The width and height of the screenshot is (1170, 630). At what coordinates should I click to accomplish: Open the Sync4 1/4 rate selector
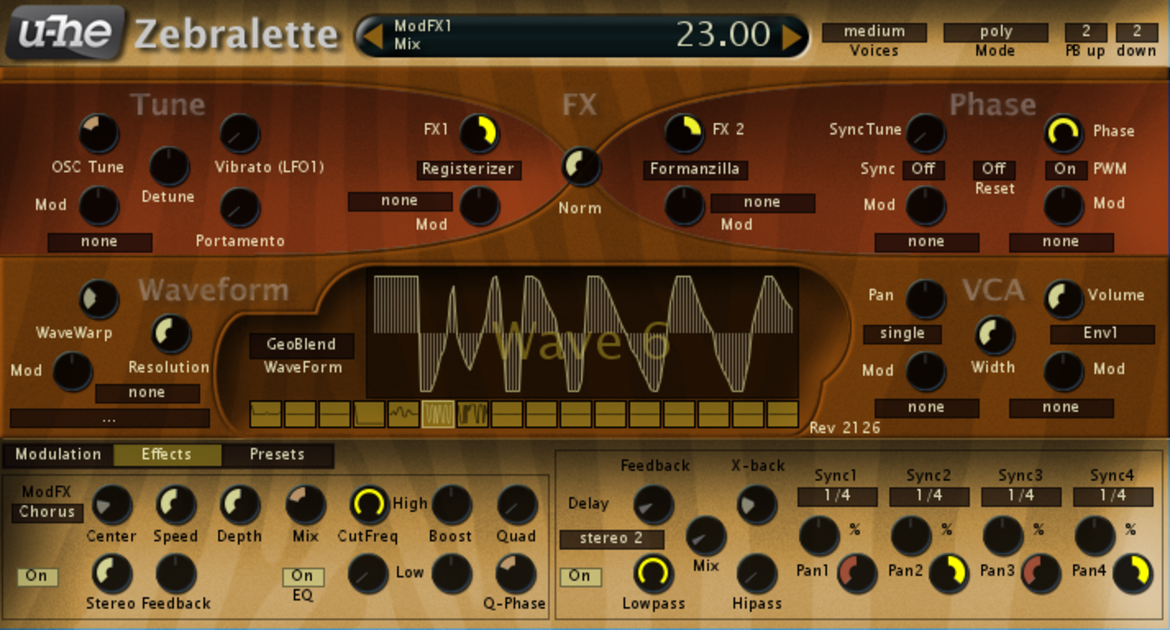tap(1113, 496)
